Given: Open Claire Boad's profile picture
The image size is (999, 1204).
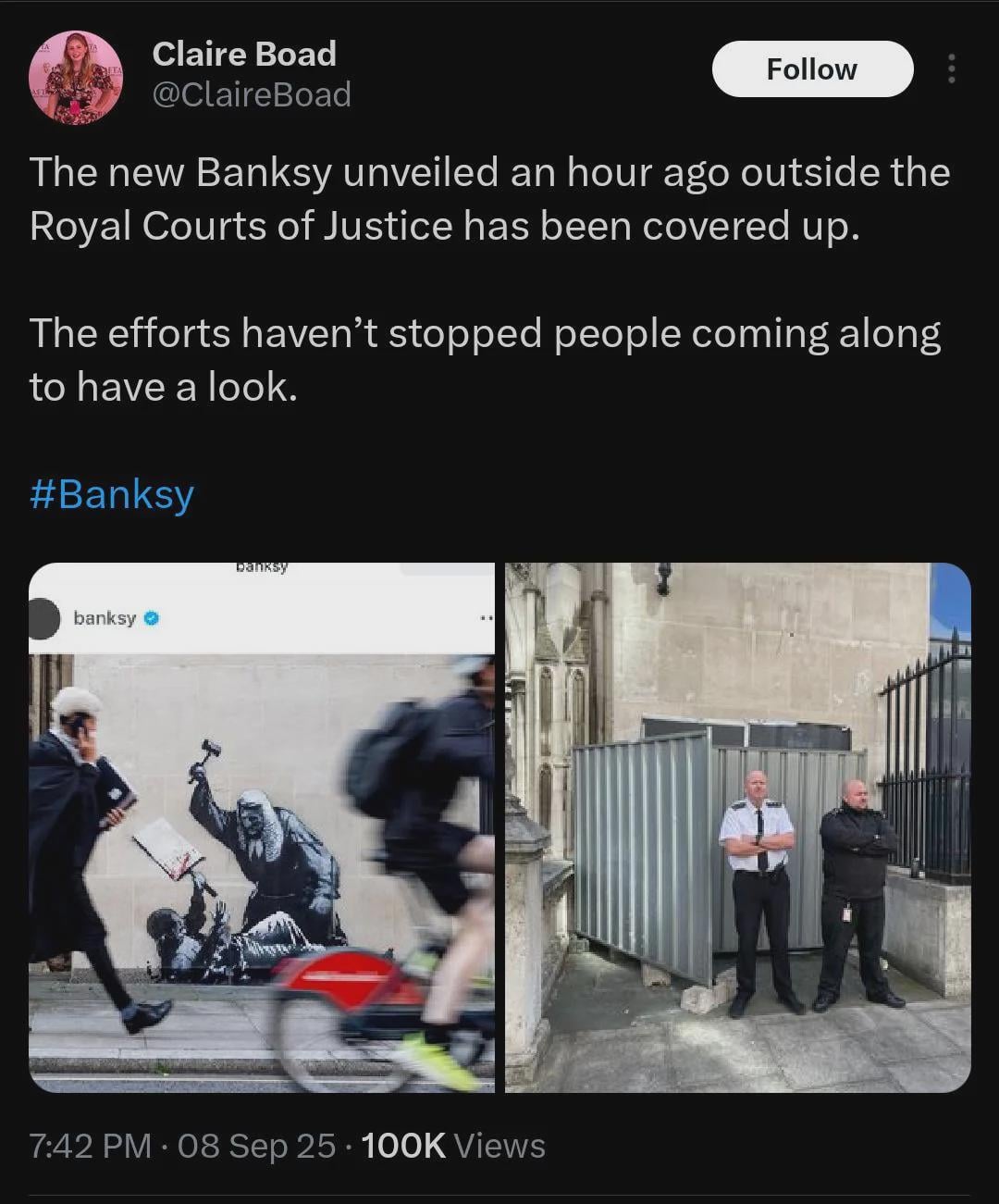Looking at the screenshot, I should click(76, 78).
